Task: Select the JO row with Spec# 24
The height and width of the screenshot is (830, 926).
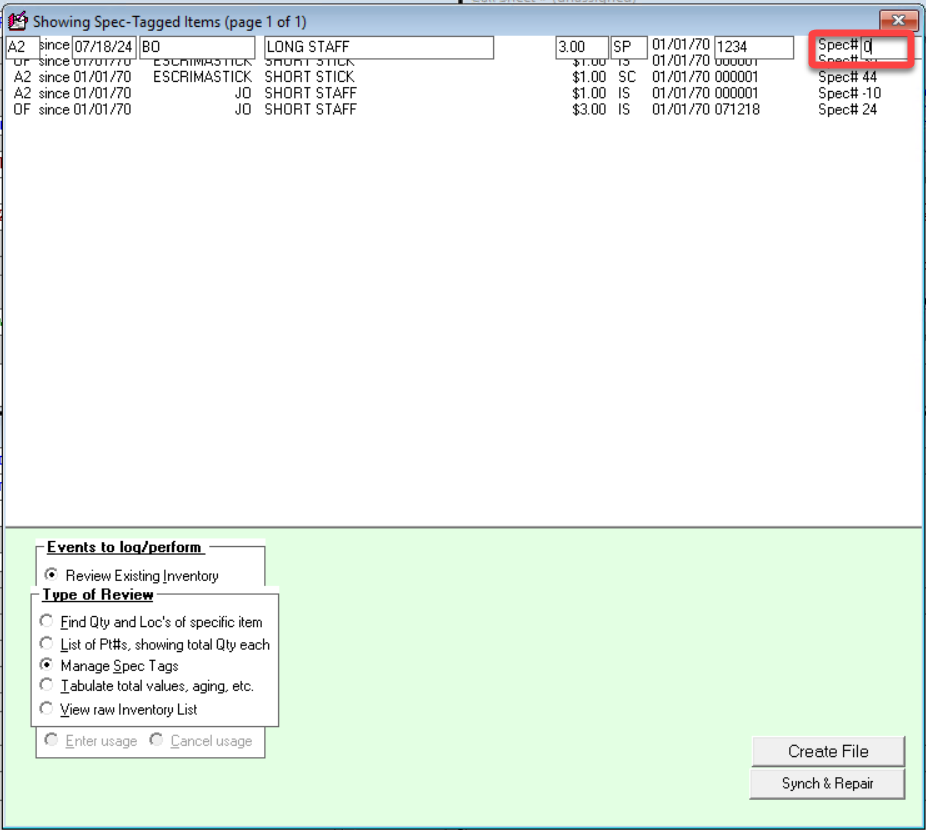Action: pyautogui.click(x=445, y=109)
